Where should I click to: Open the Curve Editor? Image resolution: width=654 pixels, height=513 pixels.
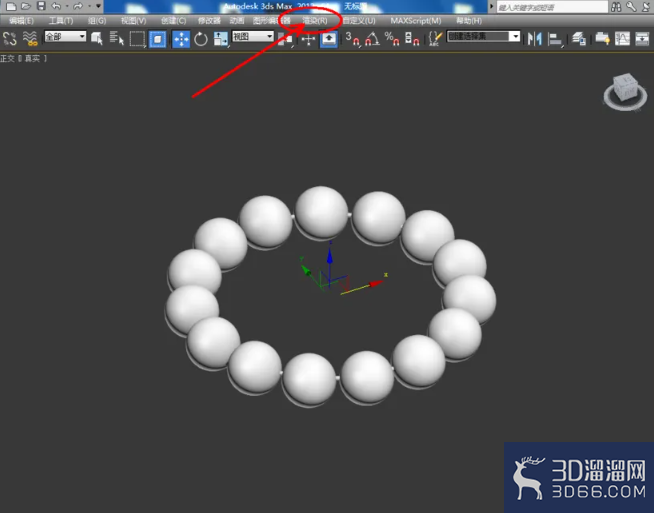[x=622, y=39]
